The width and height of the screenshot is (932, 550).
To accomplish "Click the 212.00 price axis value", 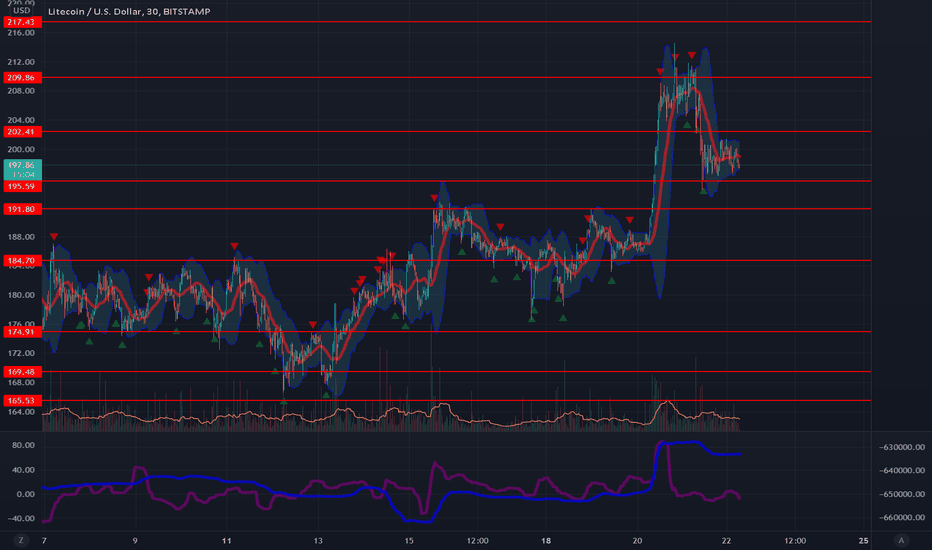I will [x=21, y=62].
